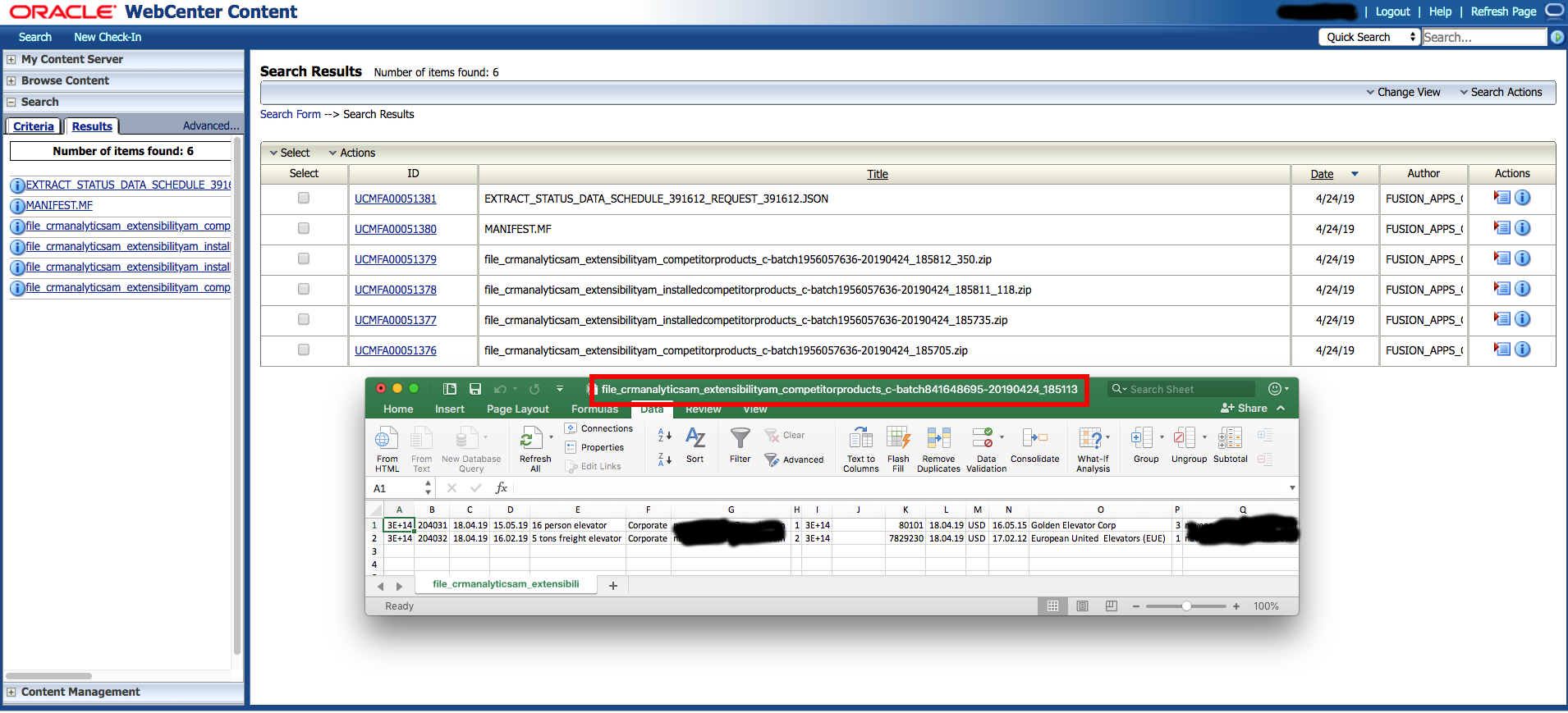Open document link UCMFA00051378
Viewport: 1568px width, 713px height.
pos(395,290)
